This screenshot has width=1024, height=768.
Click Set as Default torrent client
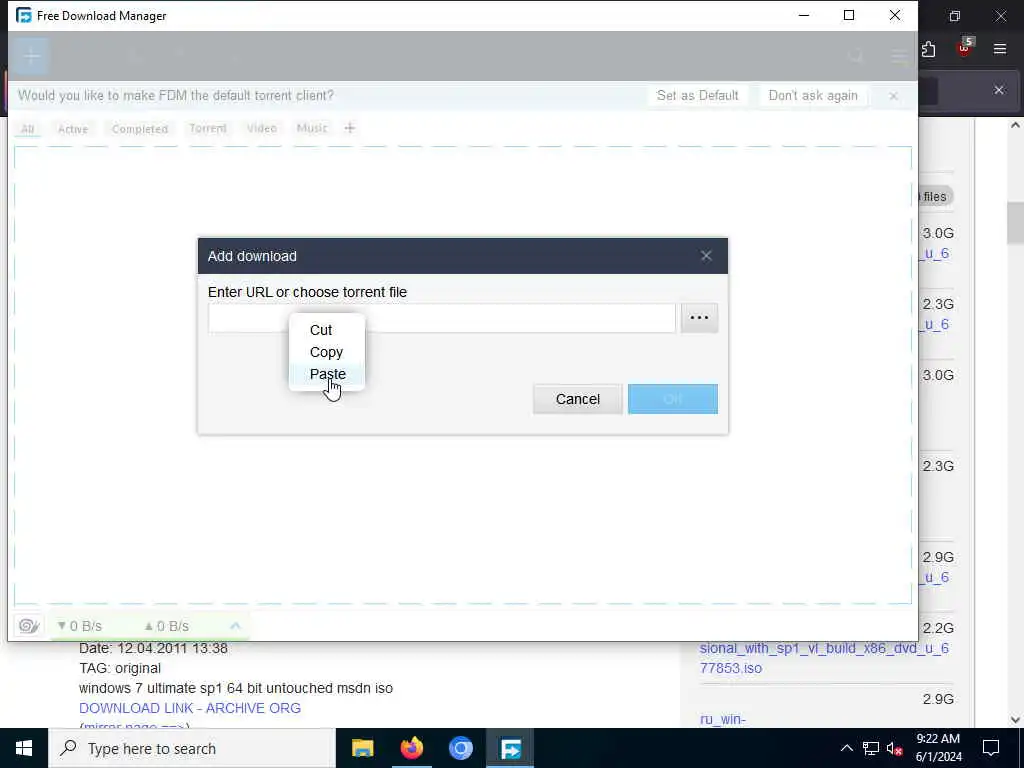click(697, 95)
